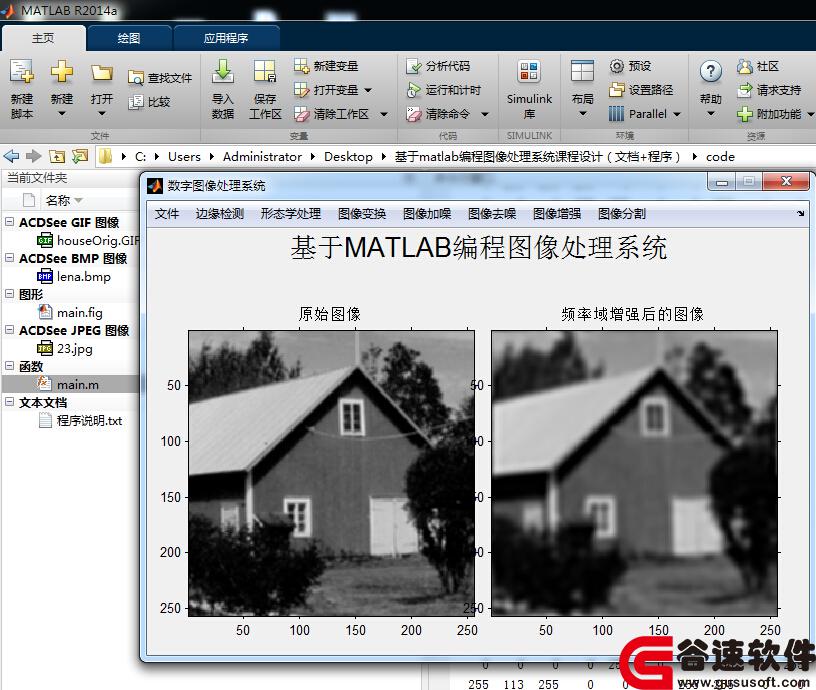
Task: Click the browse for folder icon
Action: pyautogui.click(x=80, y=156)
